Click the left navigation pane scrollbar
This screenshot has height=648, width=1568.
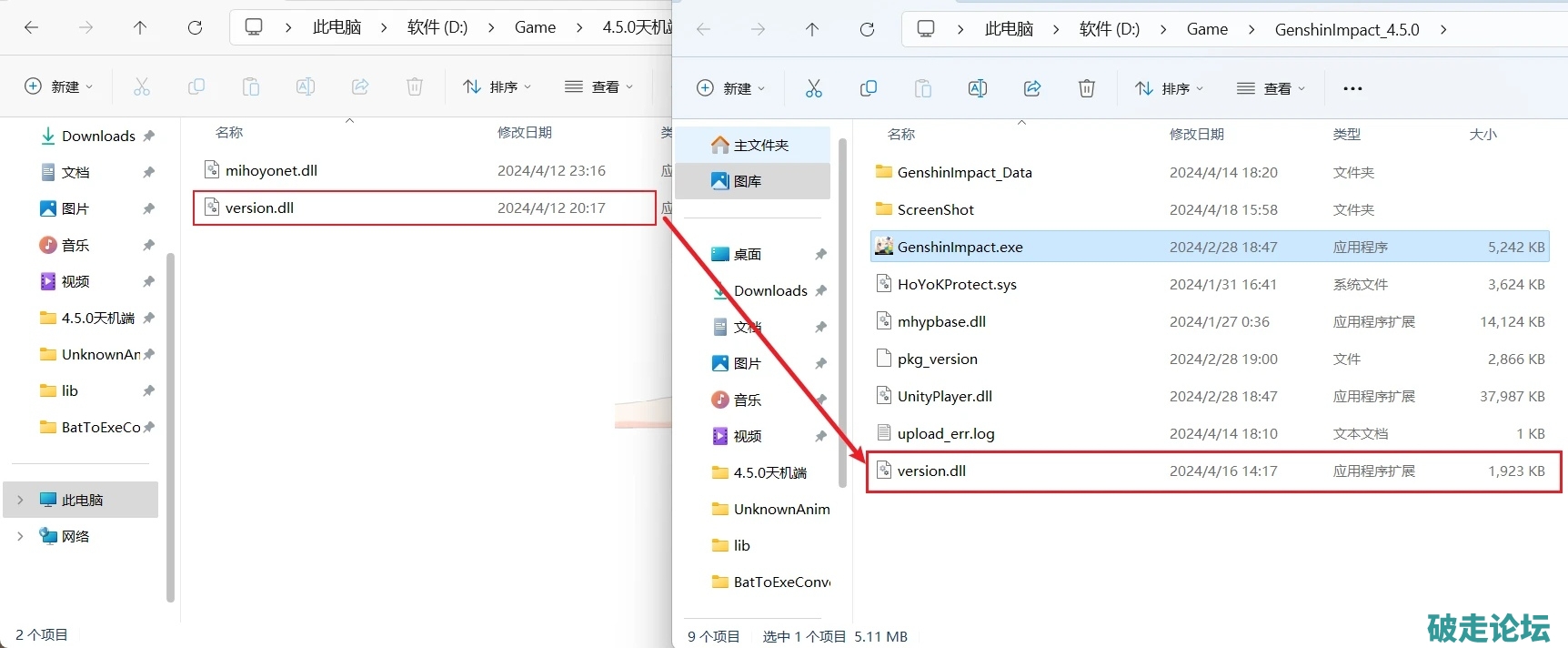coord(170,428)
